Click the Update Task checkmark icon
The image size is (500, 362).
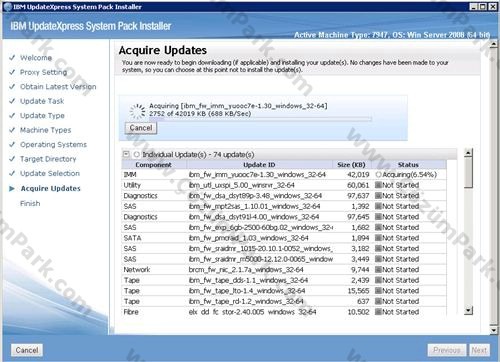coord(12,101)
